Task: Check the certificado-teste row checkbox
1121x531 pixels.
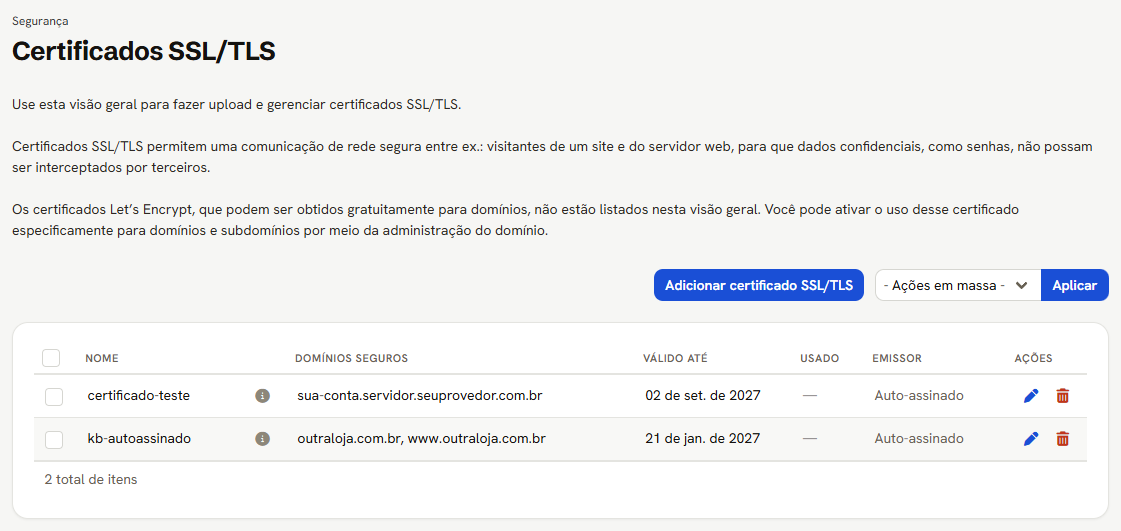Action: 54,397
